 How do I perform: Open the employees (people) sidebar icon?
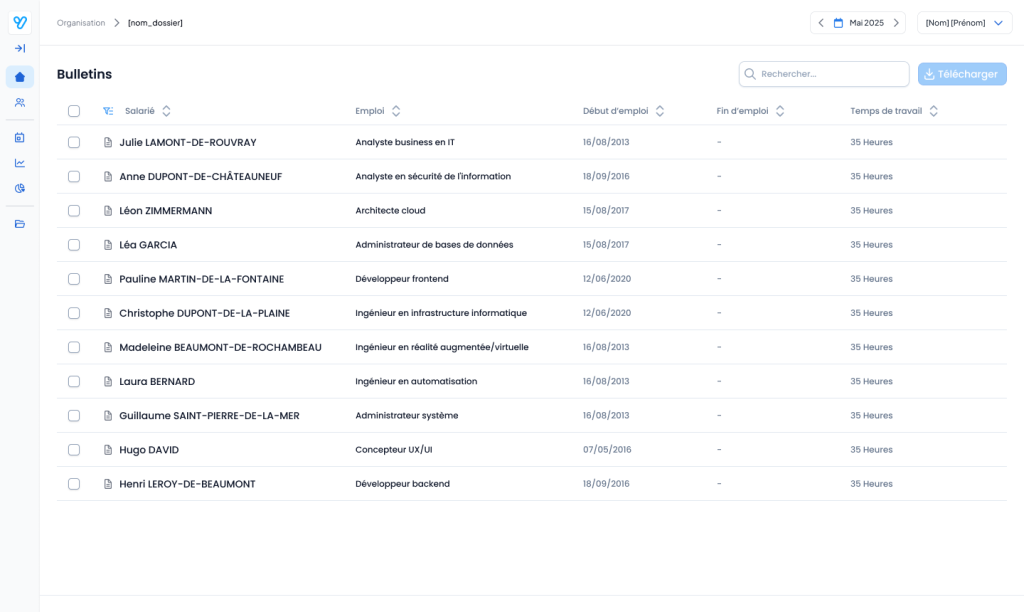[x=19, y=103]
